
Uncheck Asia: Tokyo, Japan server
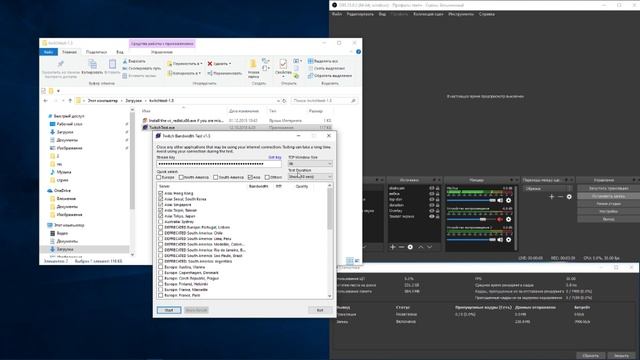160,216
